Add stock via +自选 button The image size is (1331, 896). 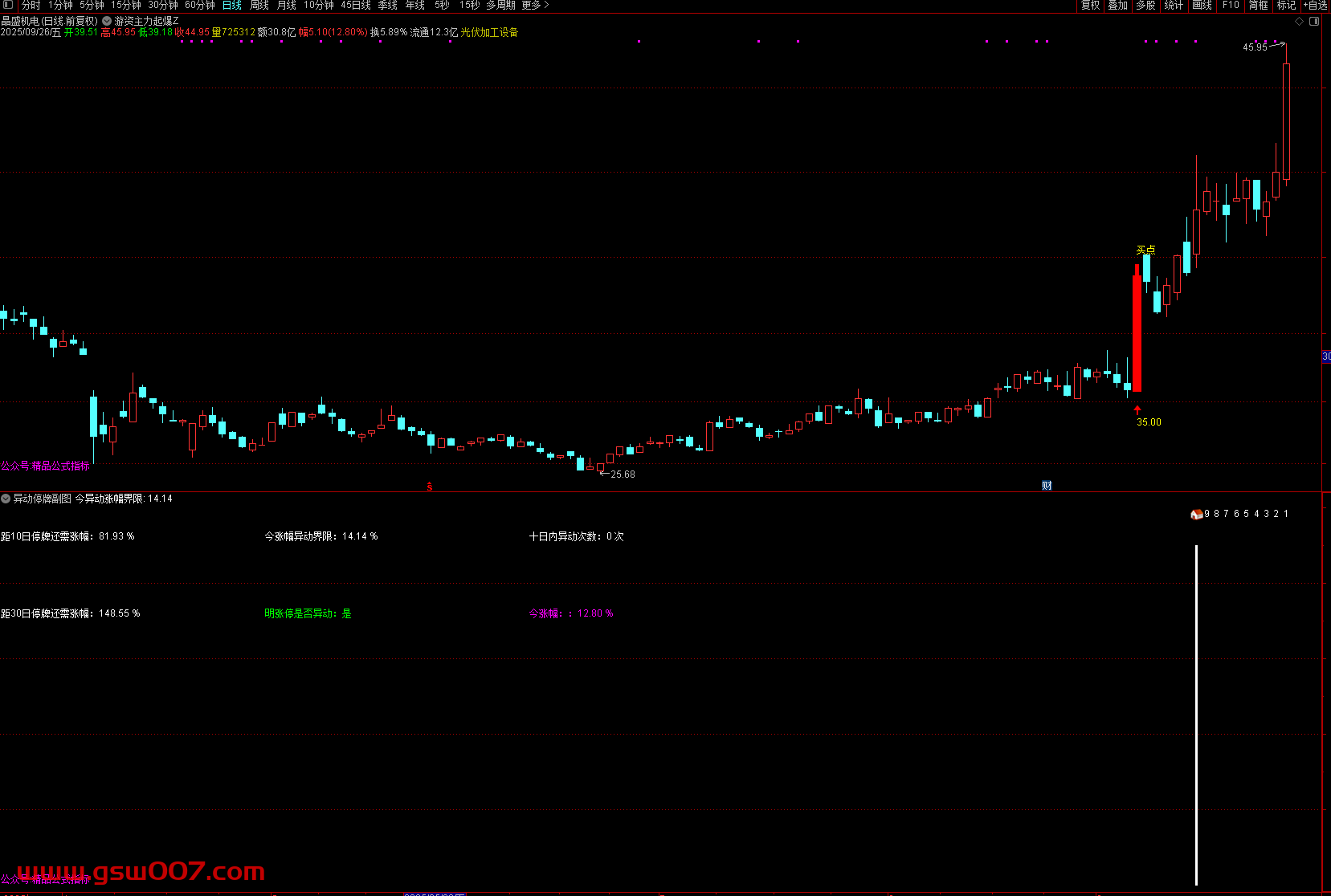(1316, 5)
